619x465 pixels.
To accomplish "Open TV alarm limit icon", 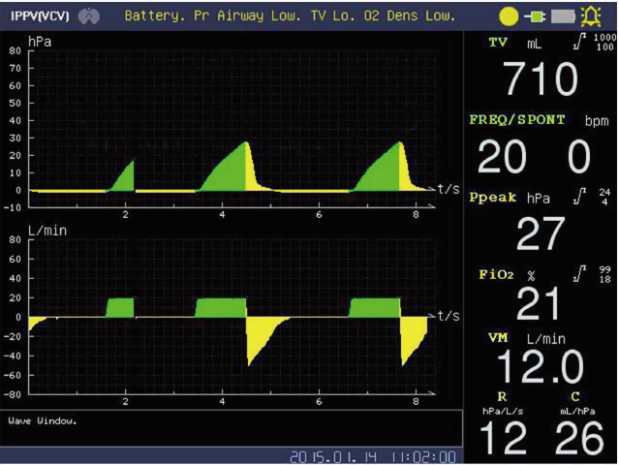I will point(579,41).
